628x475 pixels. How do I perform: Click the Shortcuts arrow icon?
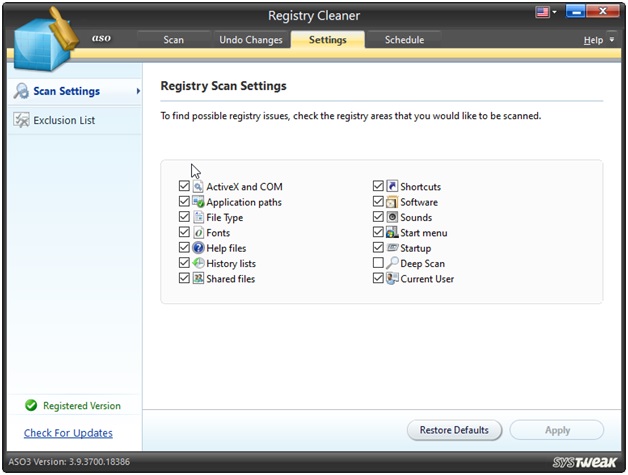392,186
